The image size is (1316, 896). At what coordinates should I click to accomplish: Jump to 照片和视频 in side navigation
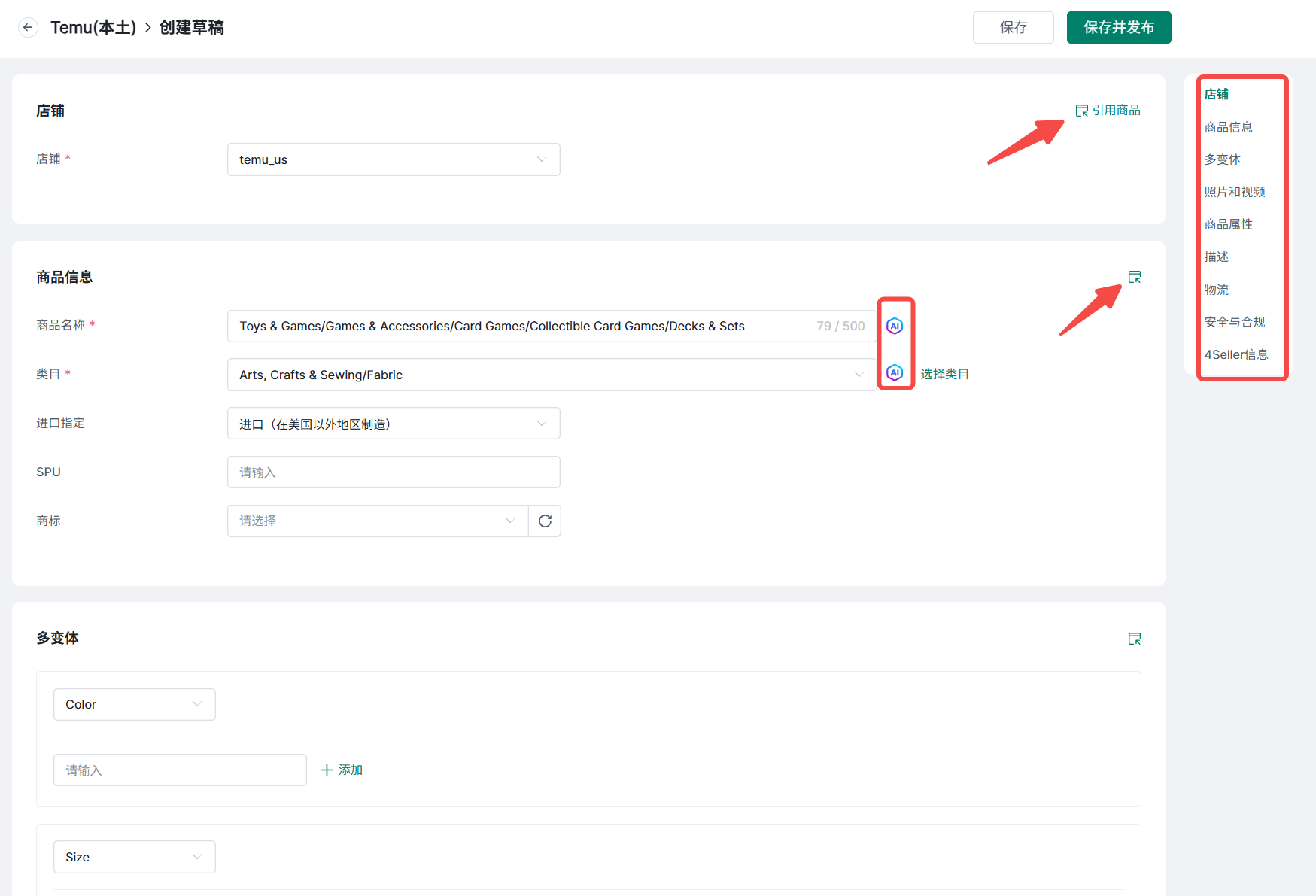[1234, 192]
